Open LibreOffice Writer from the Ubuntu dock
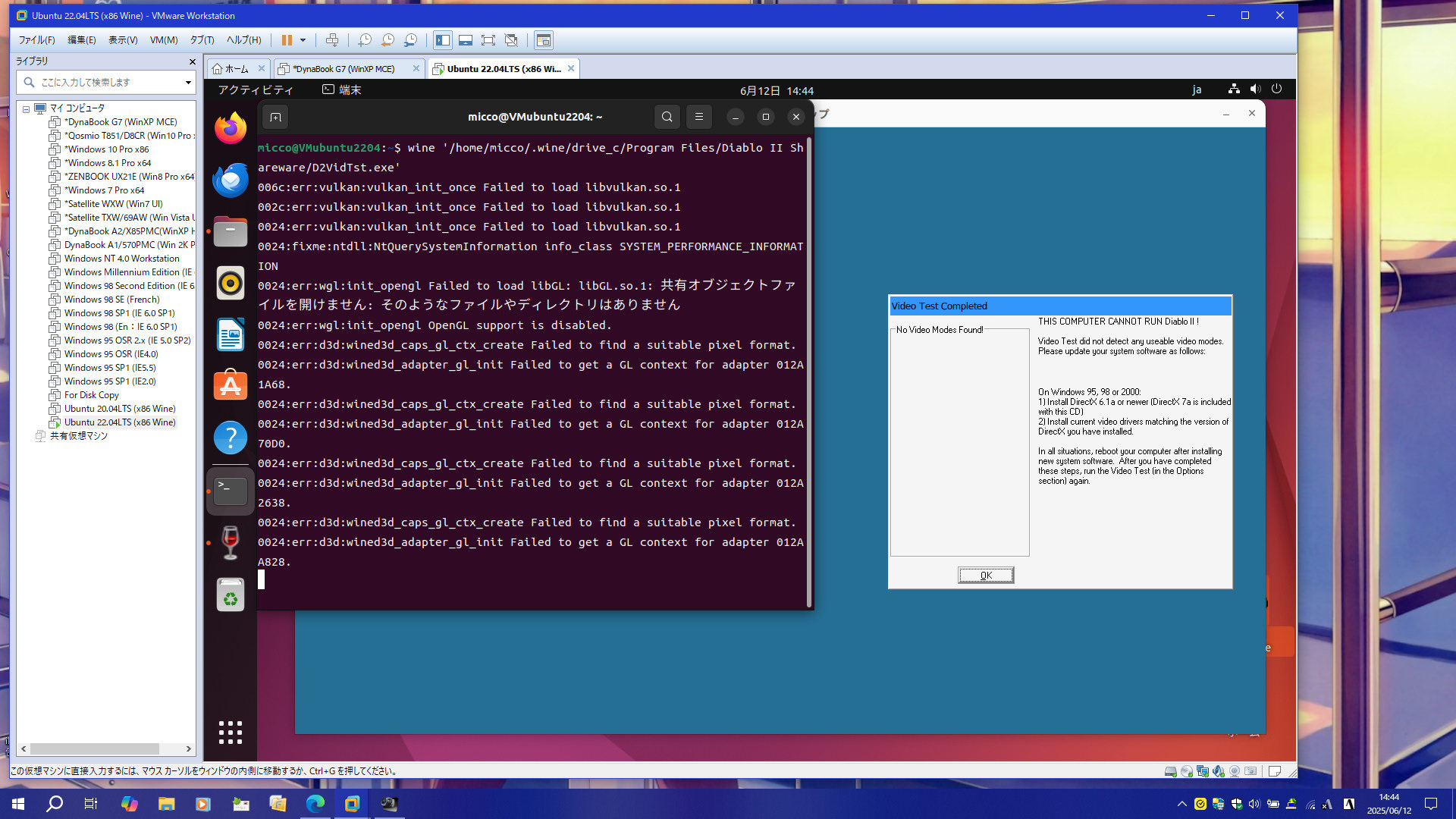Viewport: 1456px width, 819px height. [x=231, y=334]
